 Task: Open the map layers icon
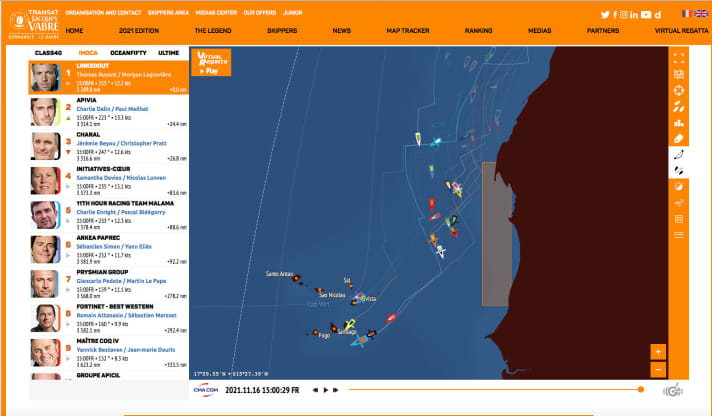click(678, 74)
